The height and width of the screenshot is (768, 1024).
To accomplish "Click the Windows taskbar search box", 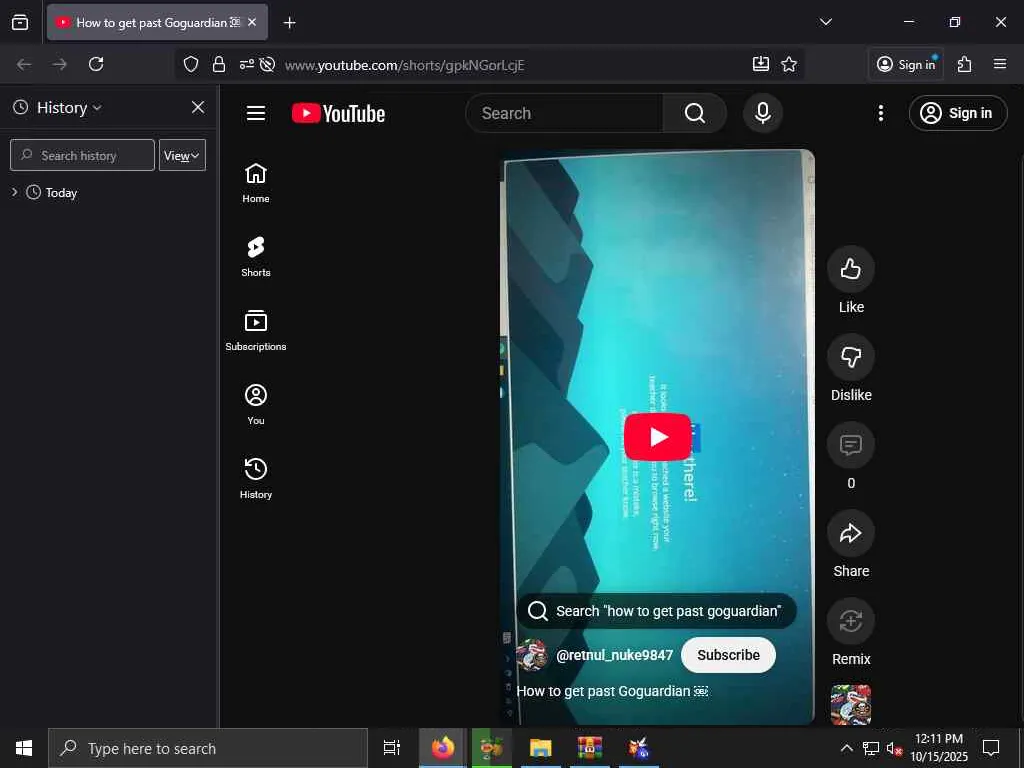I will click(x=208, y=748).
